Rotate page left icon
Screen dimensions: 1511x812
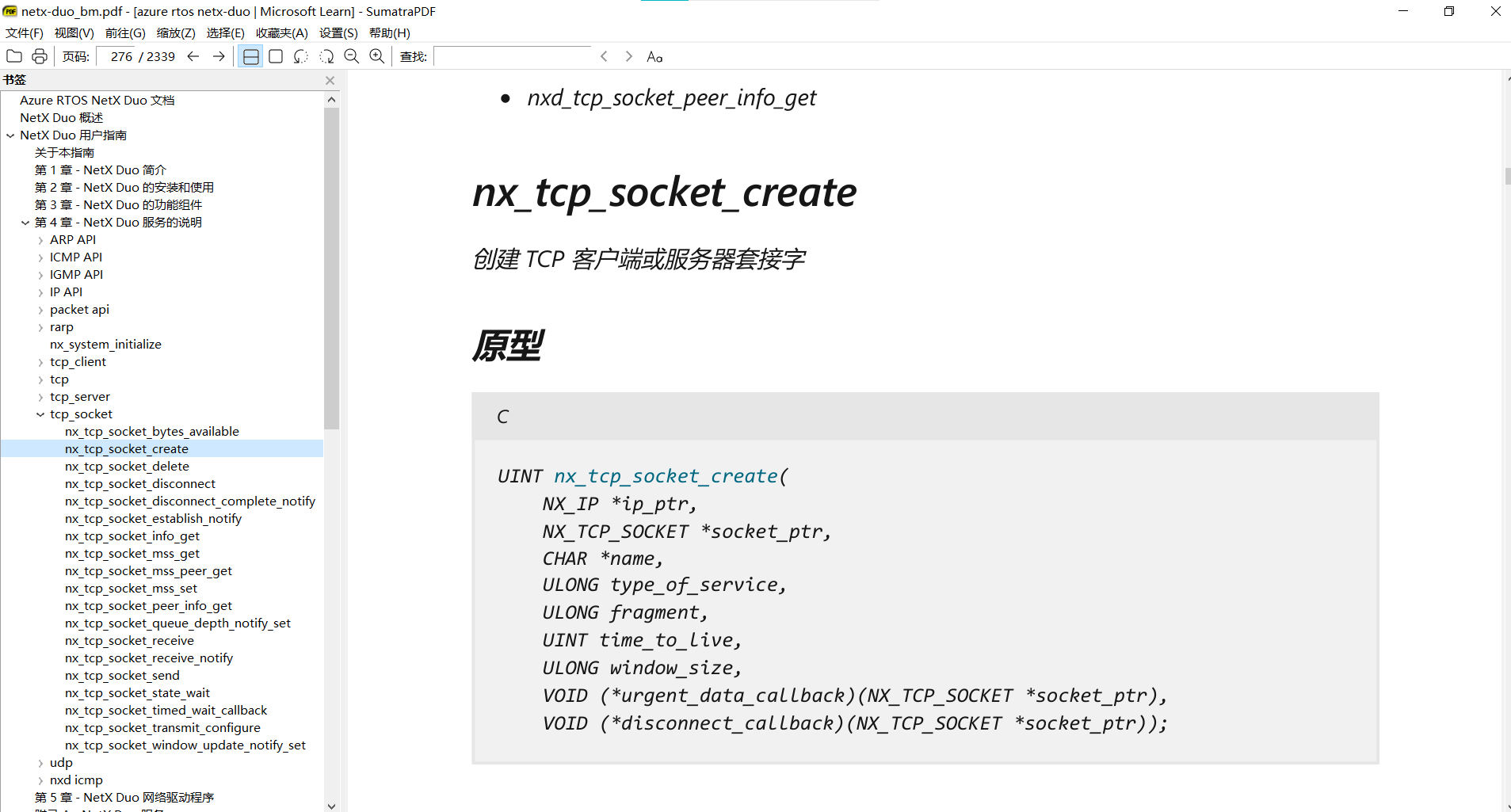301,56
